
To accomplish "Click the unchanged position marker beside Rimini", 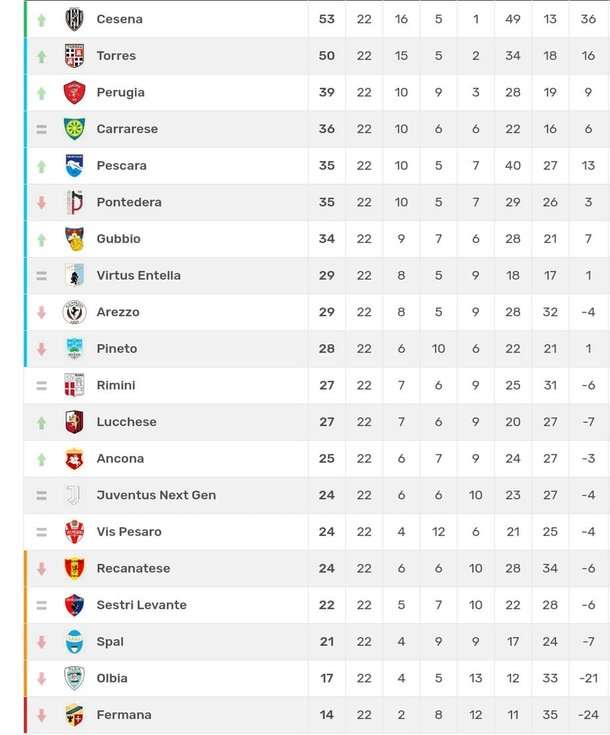I will pyautogui.click(x=41, y=386).
